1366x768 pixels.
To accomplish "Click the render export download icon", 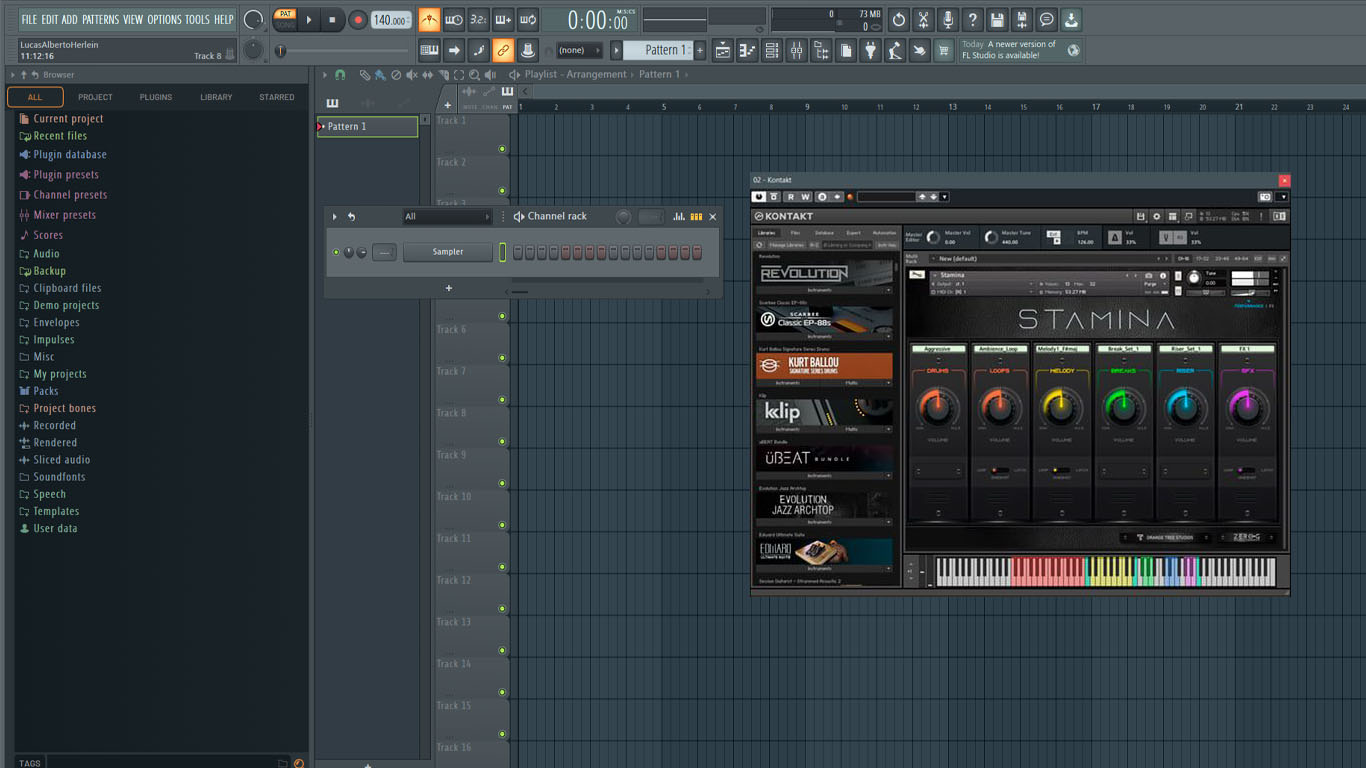I will pos(1071,19).
